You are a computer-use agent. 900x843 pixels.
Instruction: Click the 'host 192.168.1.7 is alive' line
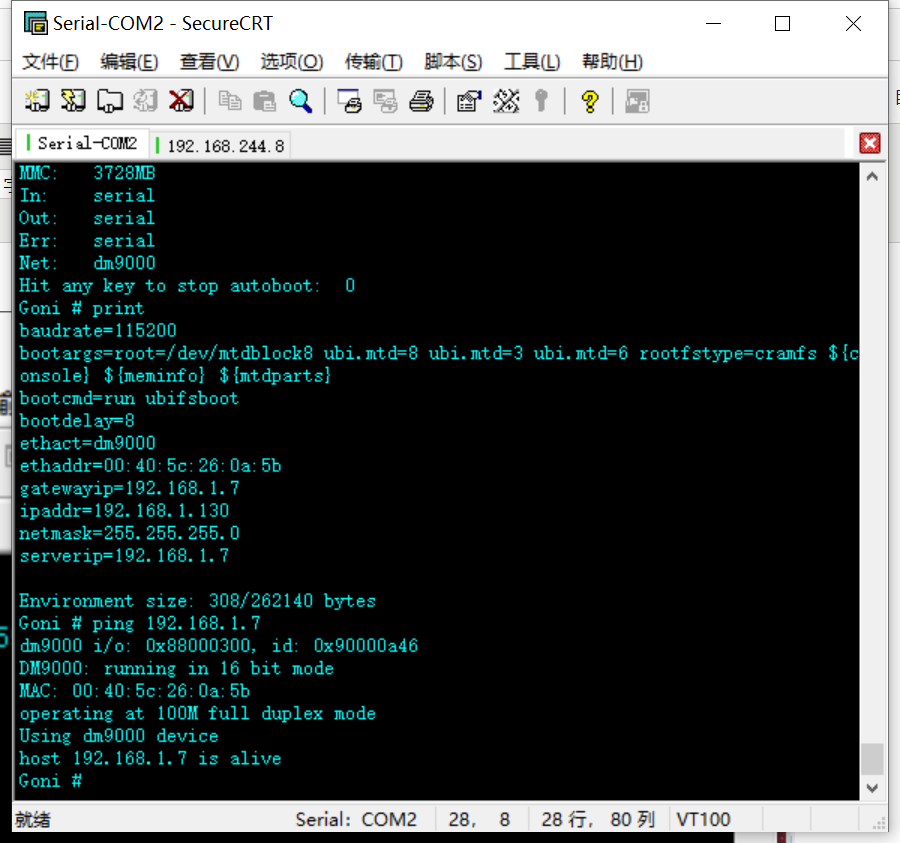pos(150,759)
